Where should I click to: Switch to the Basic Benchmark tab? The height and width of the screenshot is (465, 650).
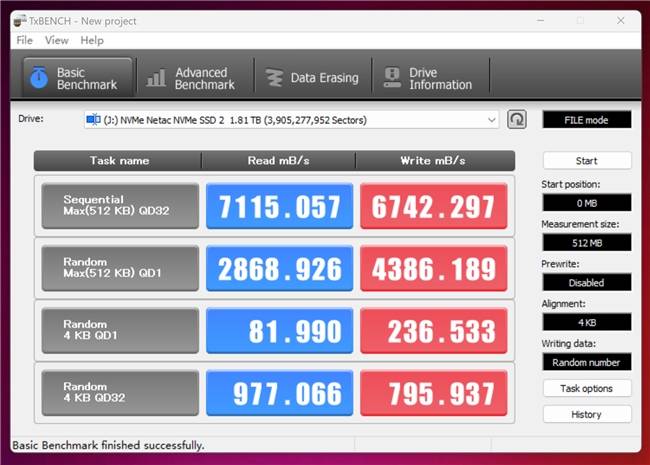(x=78, y=78)
